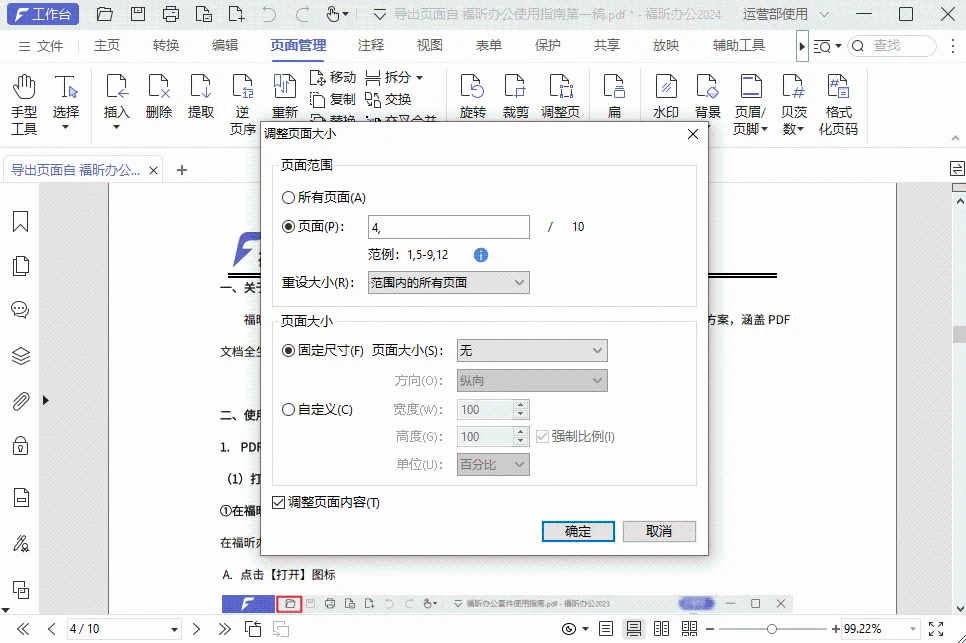Click the paperclip attachments panel icon

pyautogui.click(x=20, y=403)
